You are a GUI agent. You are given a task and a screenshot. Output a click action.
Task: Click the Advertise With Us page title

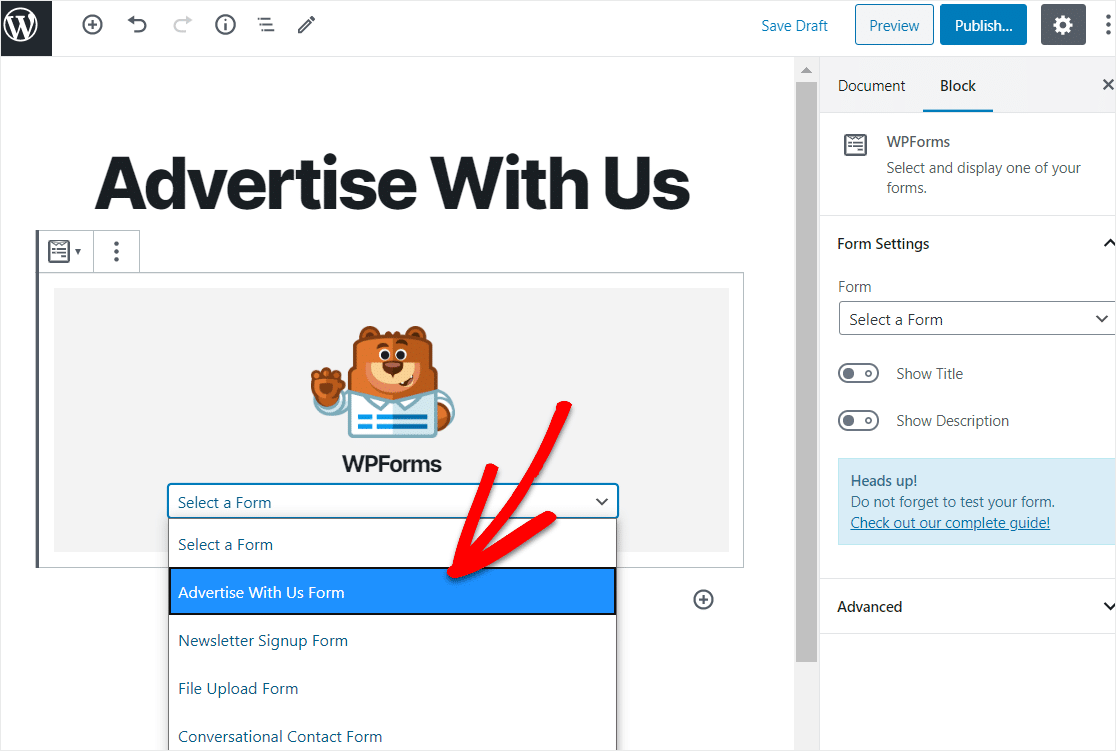392,183
